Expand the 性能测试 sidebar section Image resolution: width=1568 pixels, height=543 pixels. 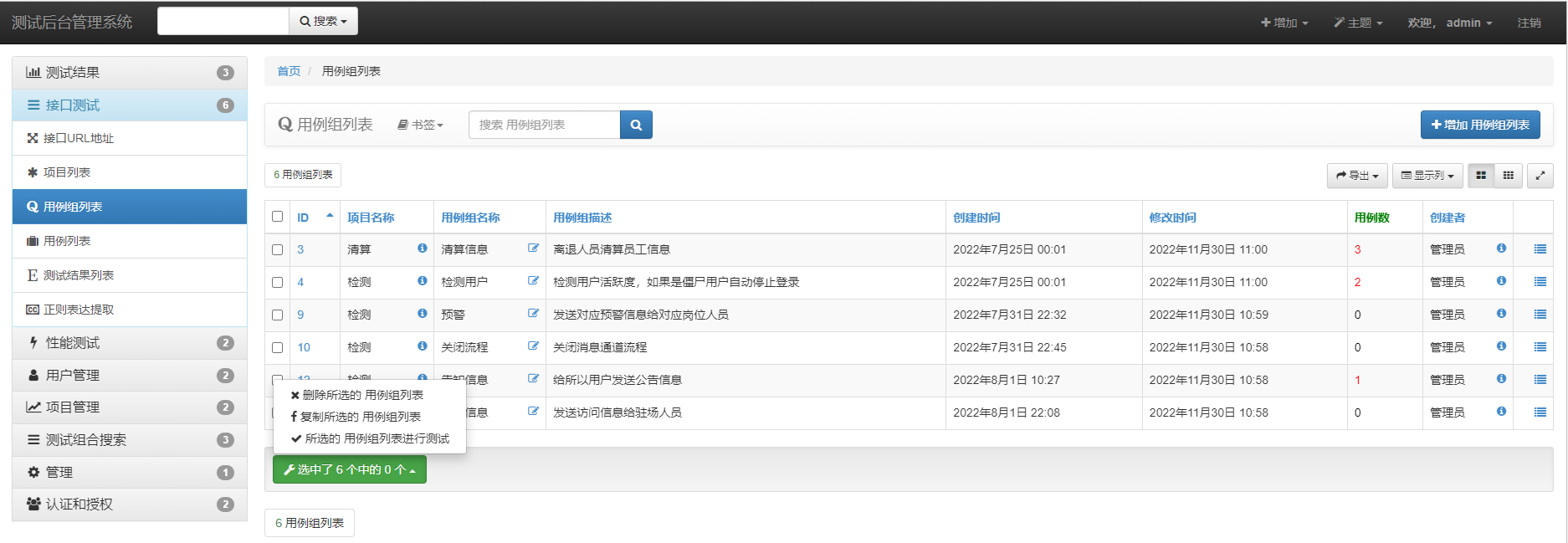pos(130,343)
